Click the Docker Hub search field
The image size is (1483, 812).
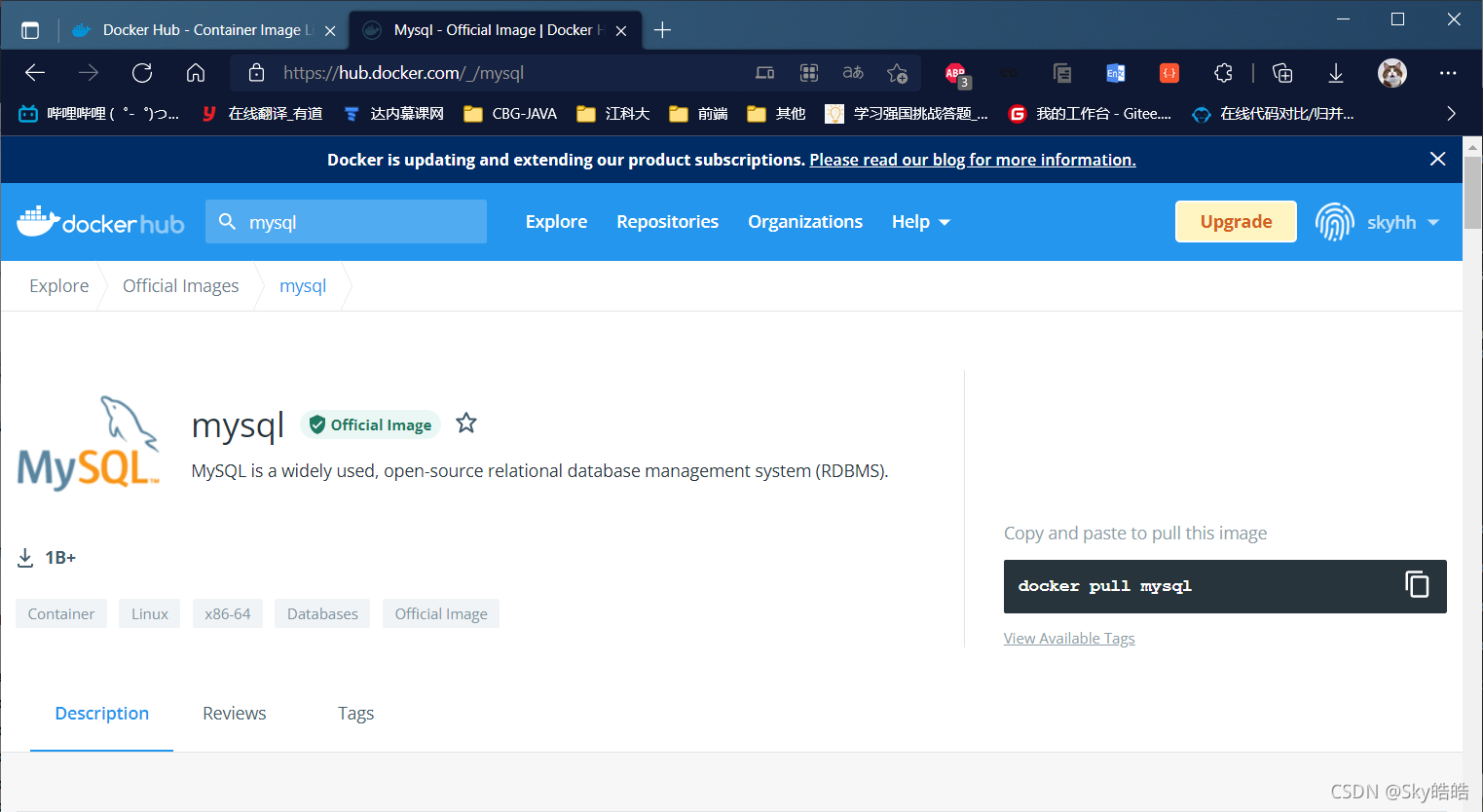pos(346,222)
